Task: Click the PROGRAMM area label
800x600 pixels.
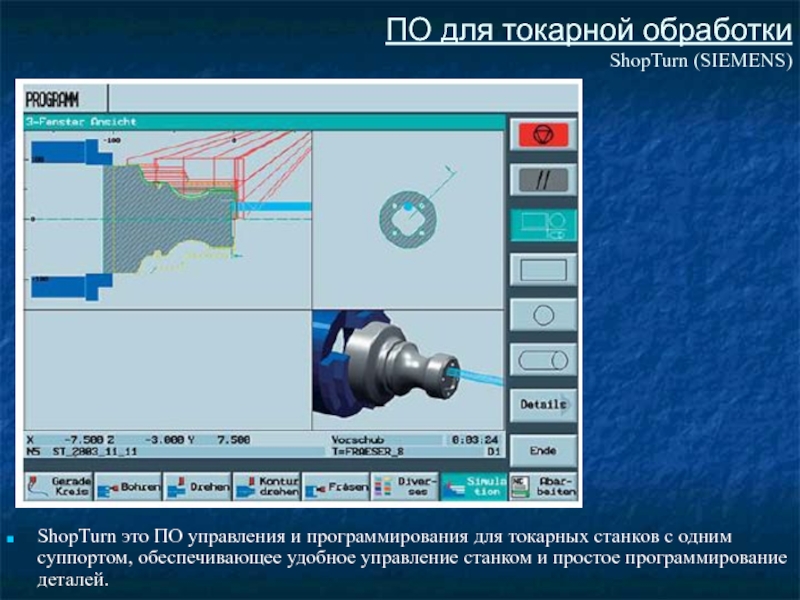Action: (52, 99)
